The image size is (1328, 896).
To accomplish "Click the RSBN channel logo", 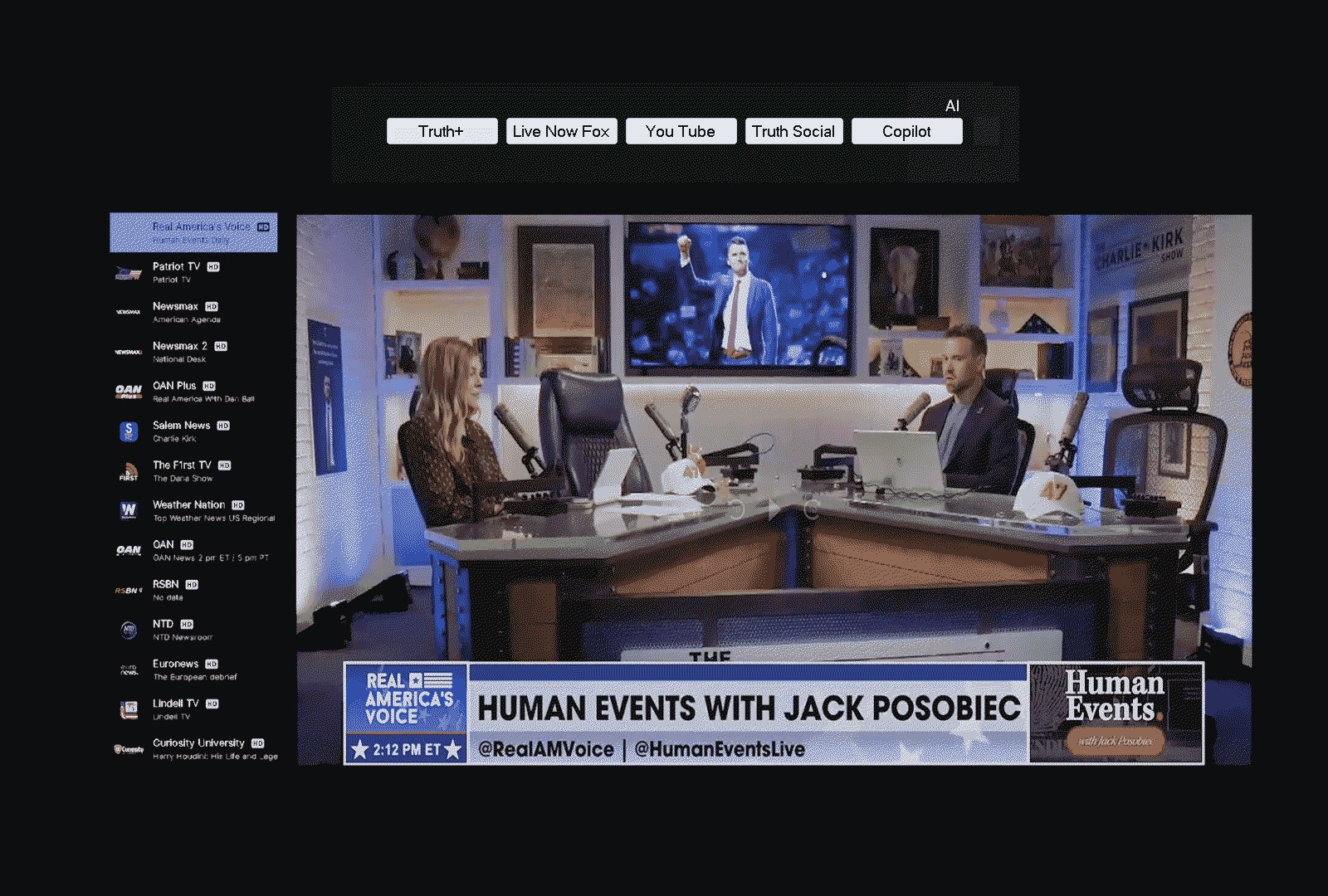I will tap(127, 589).
